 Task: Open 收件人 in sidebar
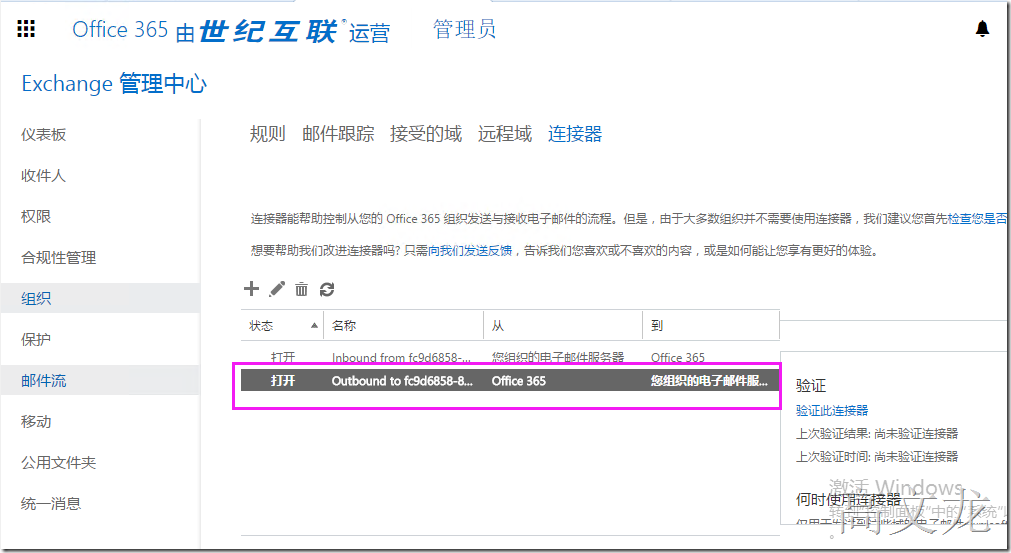pyautogui.click(x=43, y=175)
